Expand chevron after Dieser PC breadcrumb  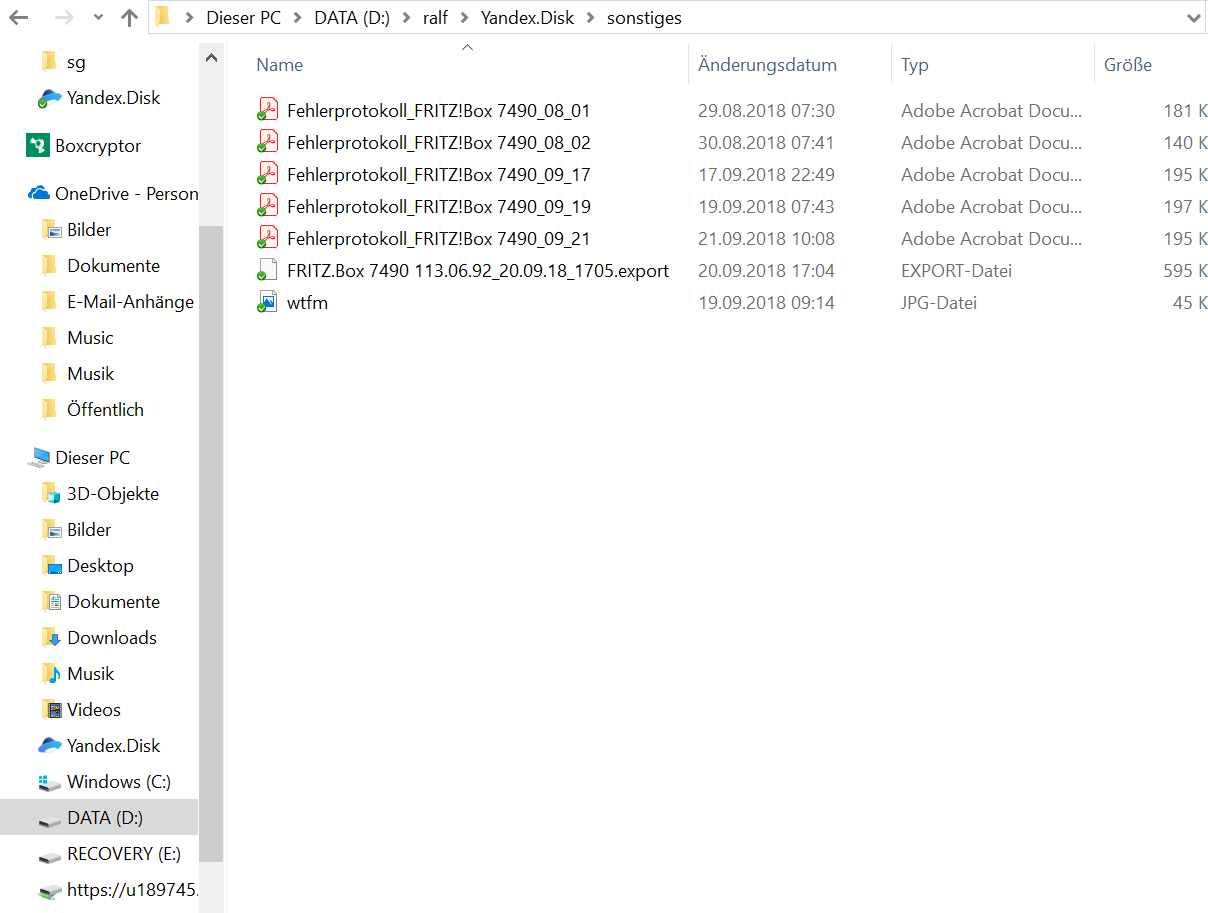(297, 18)
